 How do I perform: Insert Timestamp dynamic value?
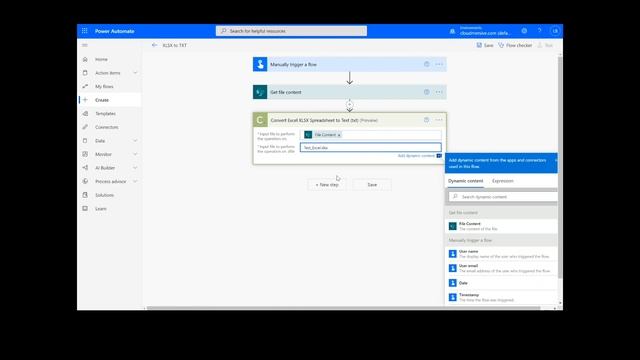point(501,297)
